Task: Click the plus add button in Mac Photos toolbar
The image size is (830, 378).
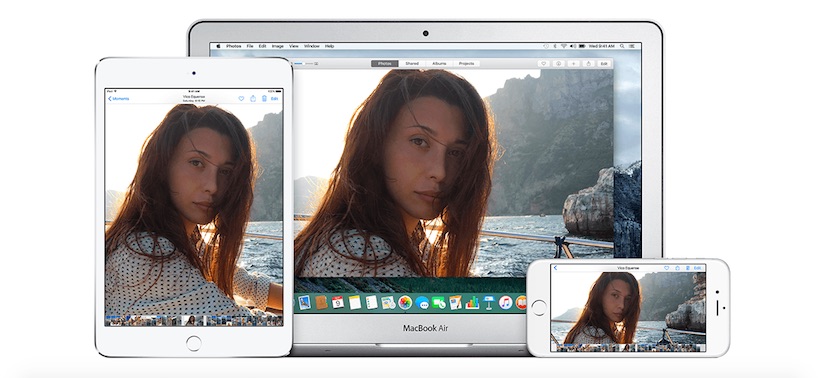Action: pos(573,64)
